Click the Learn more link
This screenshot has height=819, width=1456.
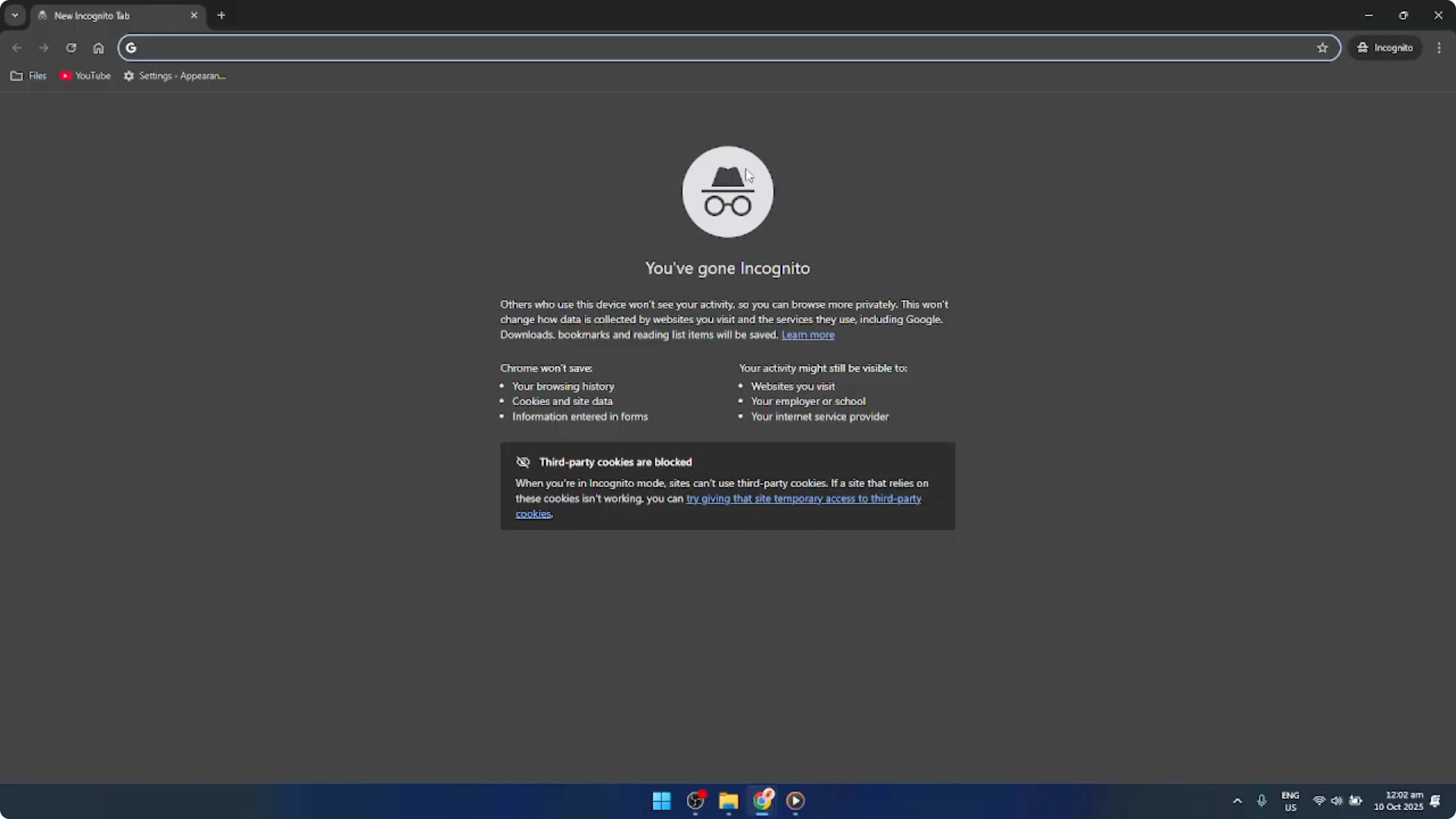coord(808,334)
